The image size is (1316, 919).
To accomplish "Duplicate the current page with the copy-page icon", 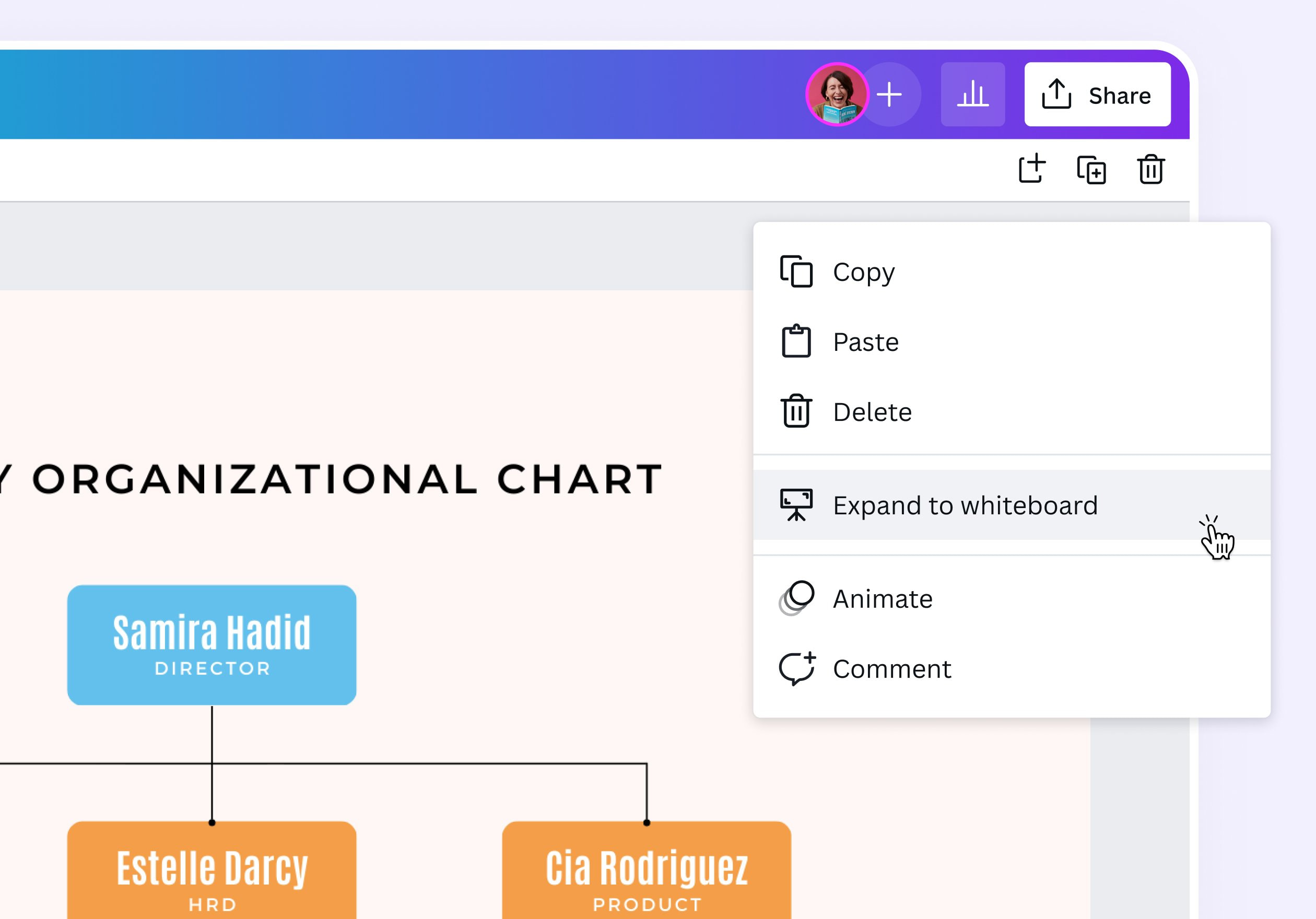I will click(x=1092, y=170).
